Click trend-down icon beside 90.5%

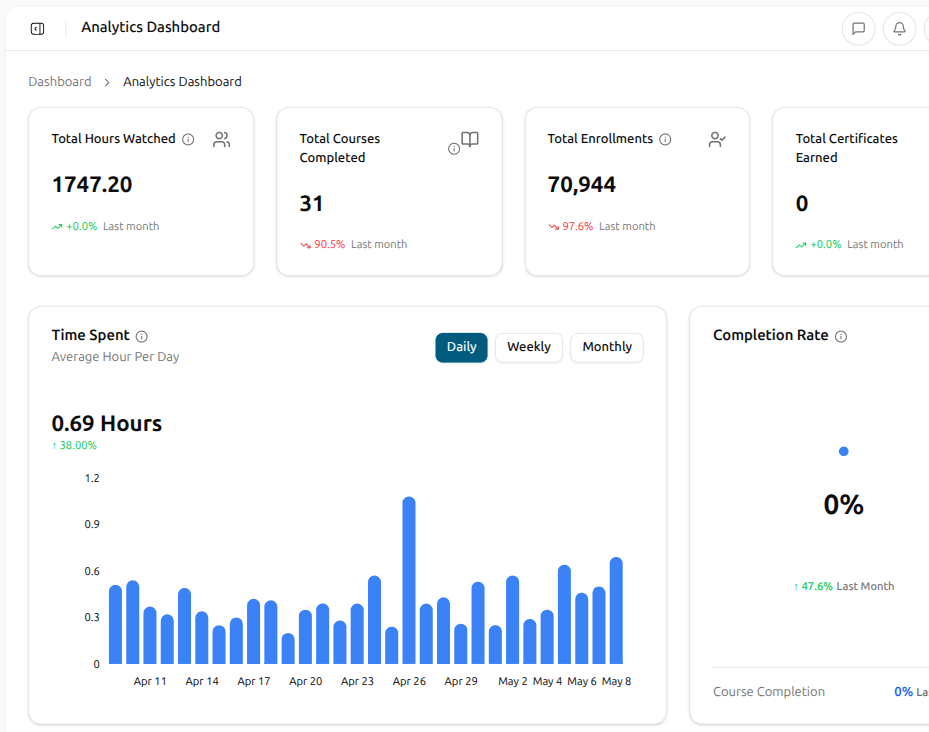coord(305,245)
